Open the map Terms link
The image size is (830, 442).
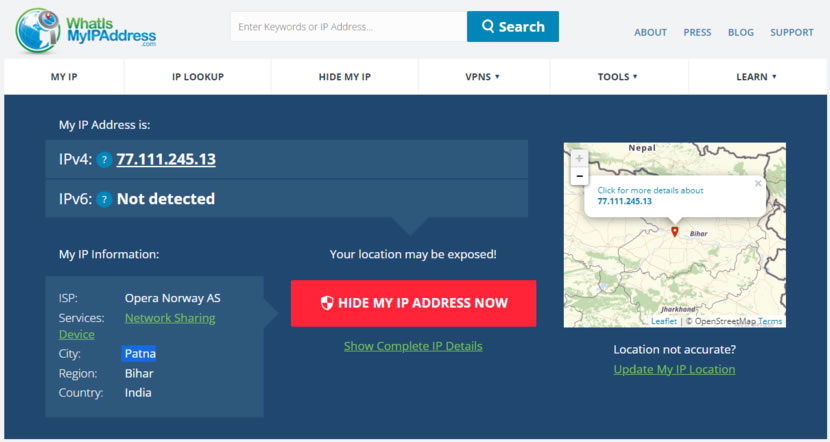(770, 321)
